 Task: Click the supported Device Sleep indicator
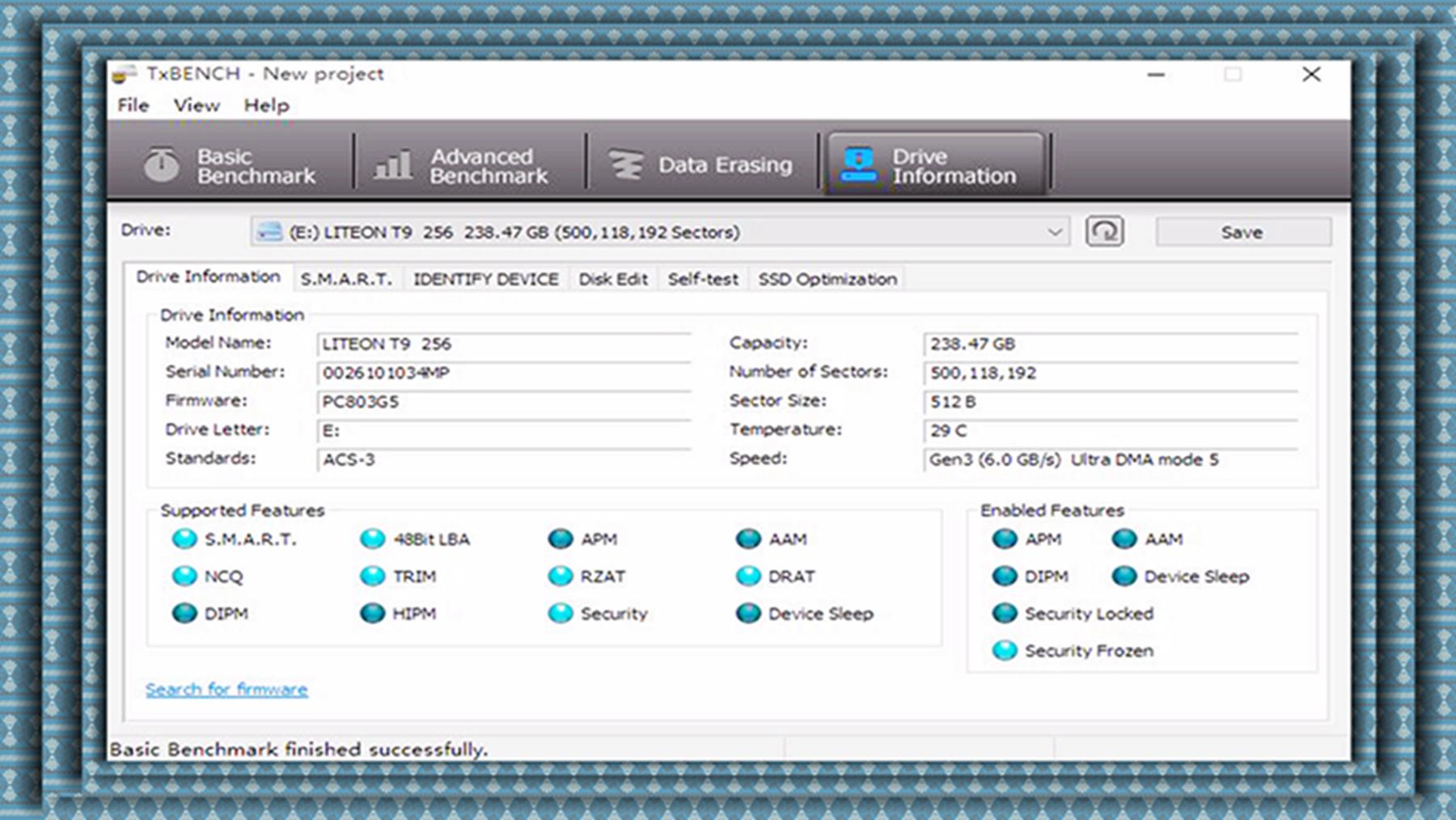pyautogui.click(x=748, y=613)
